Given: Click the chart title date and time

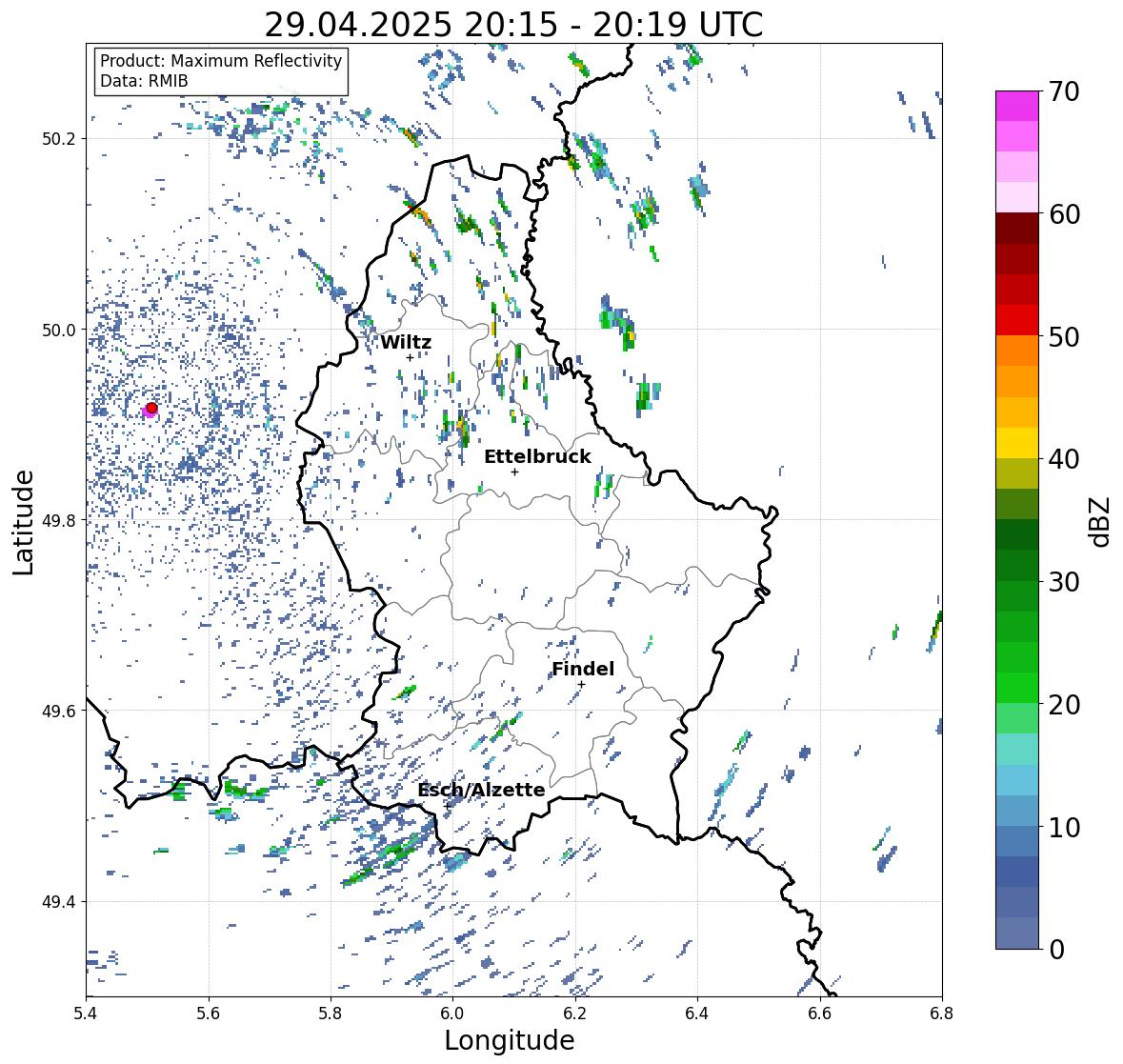Looking at the screenshot, I should [x=513, y=25].
